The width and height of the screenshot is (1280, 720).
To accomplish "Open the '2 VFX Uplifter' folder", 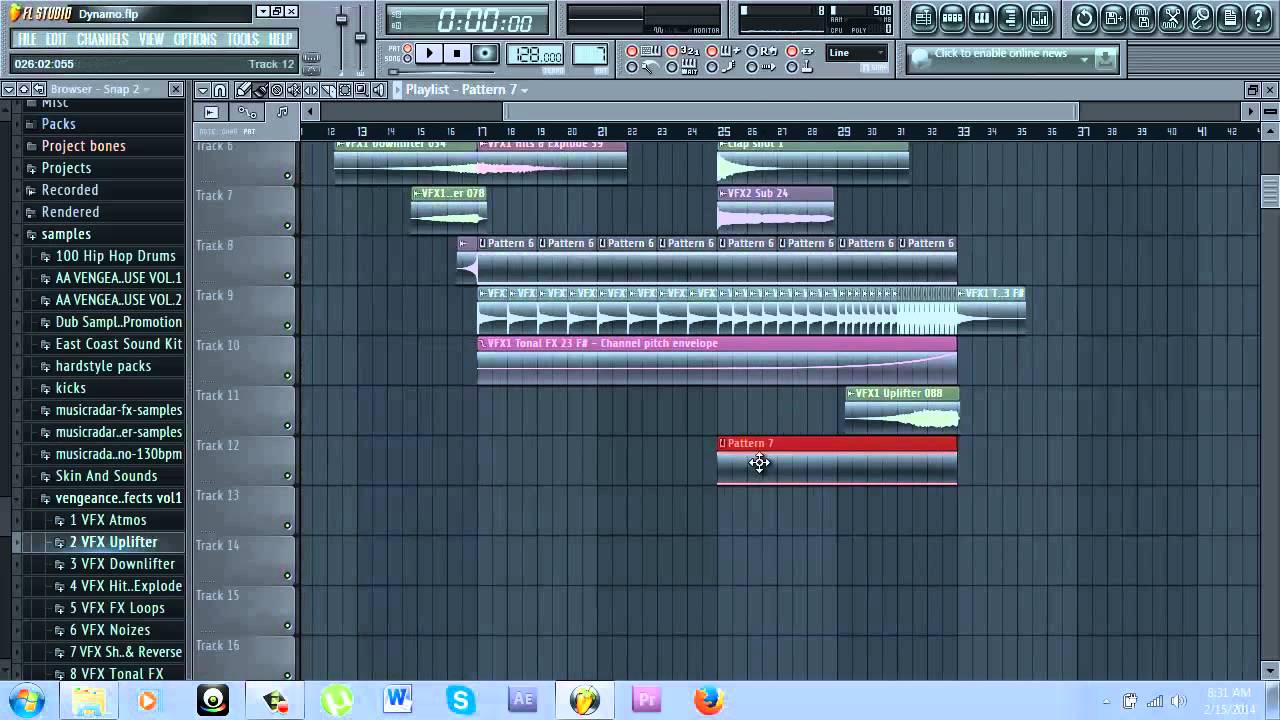I will coord(113,542).
